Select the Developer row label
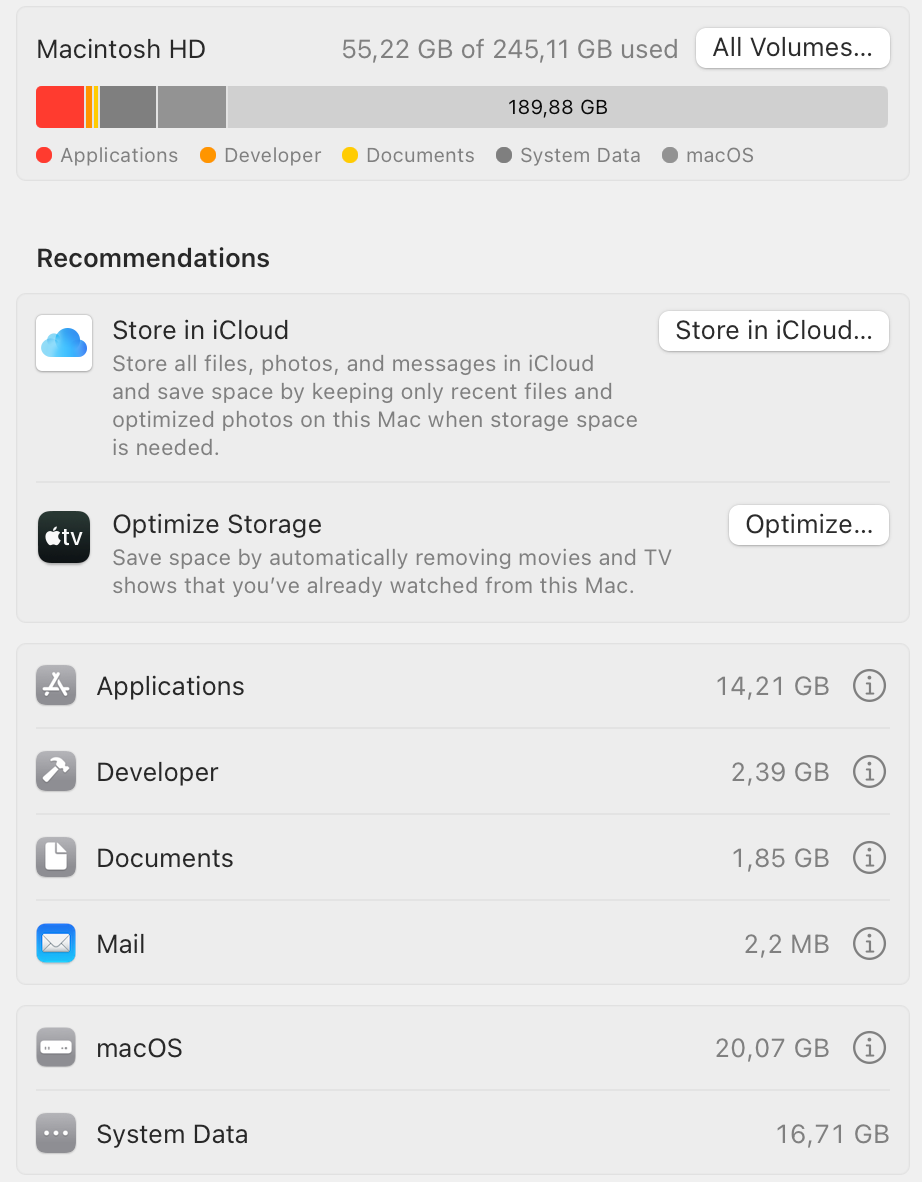This screenshot has width=922, height=1182. (x=158, y=773)
